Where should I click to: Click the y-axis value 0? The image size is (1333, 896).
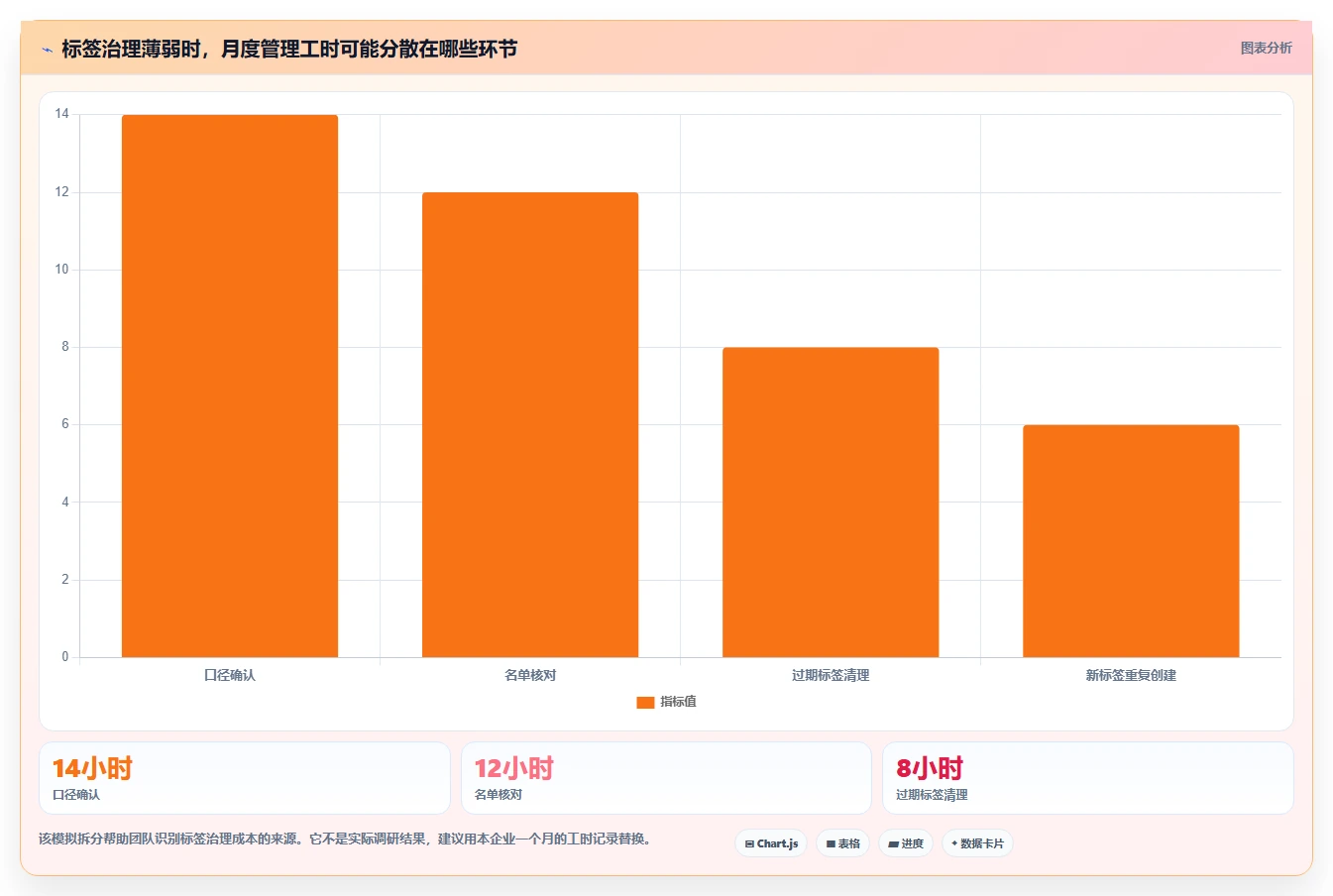pos(65,656)
